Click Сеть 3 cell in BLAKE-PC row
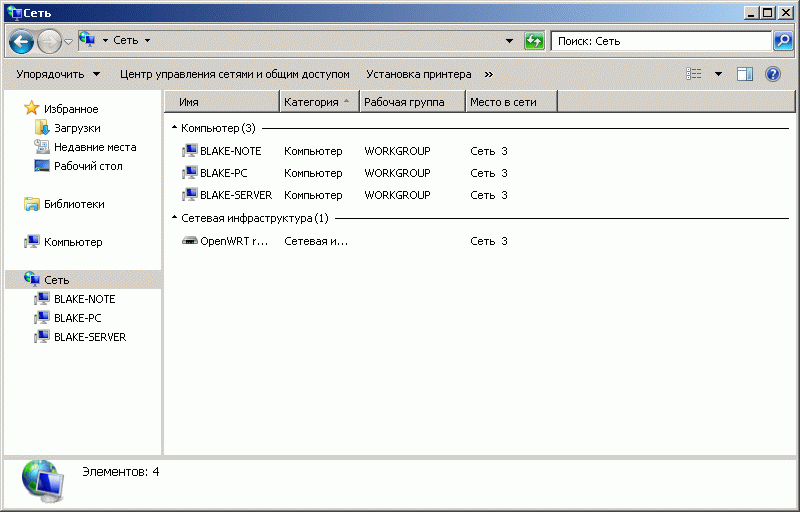800x512 pixels. coord(489,173)
